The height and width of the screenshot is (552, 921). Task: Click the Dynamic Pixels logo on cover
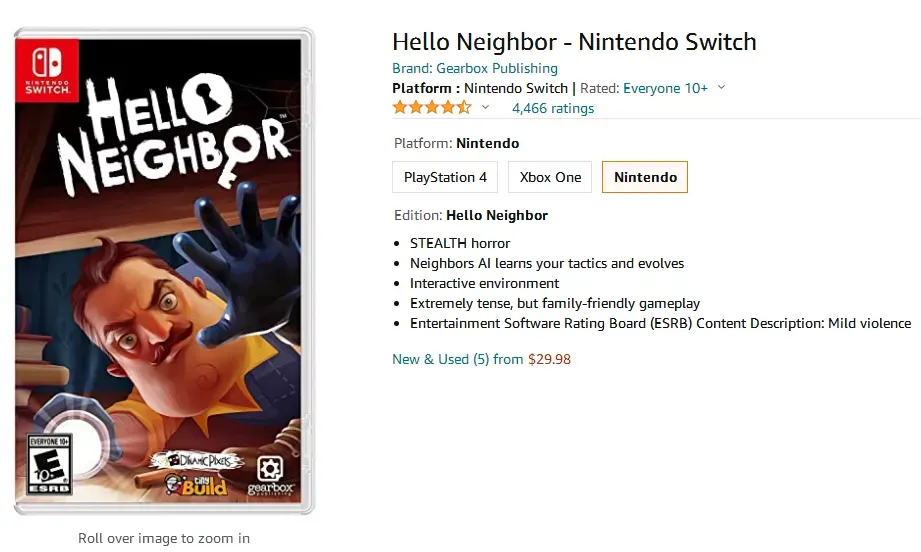(196, 460)
